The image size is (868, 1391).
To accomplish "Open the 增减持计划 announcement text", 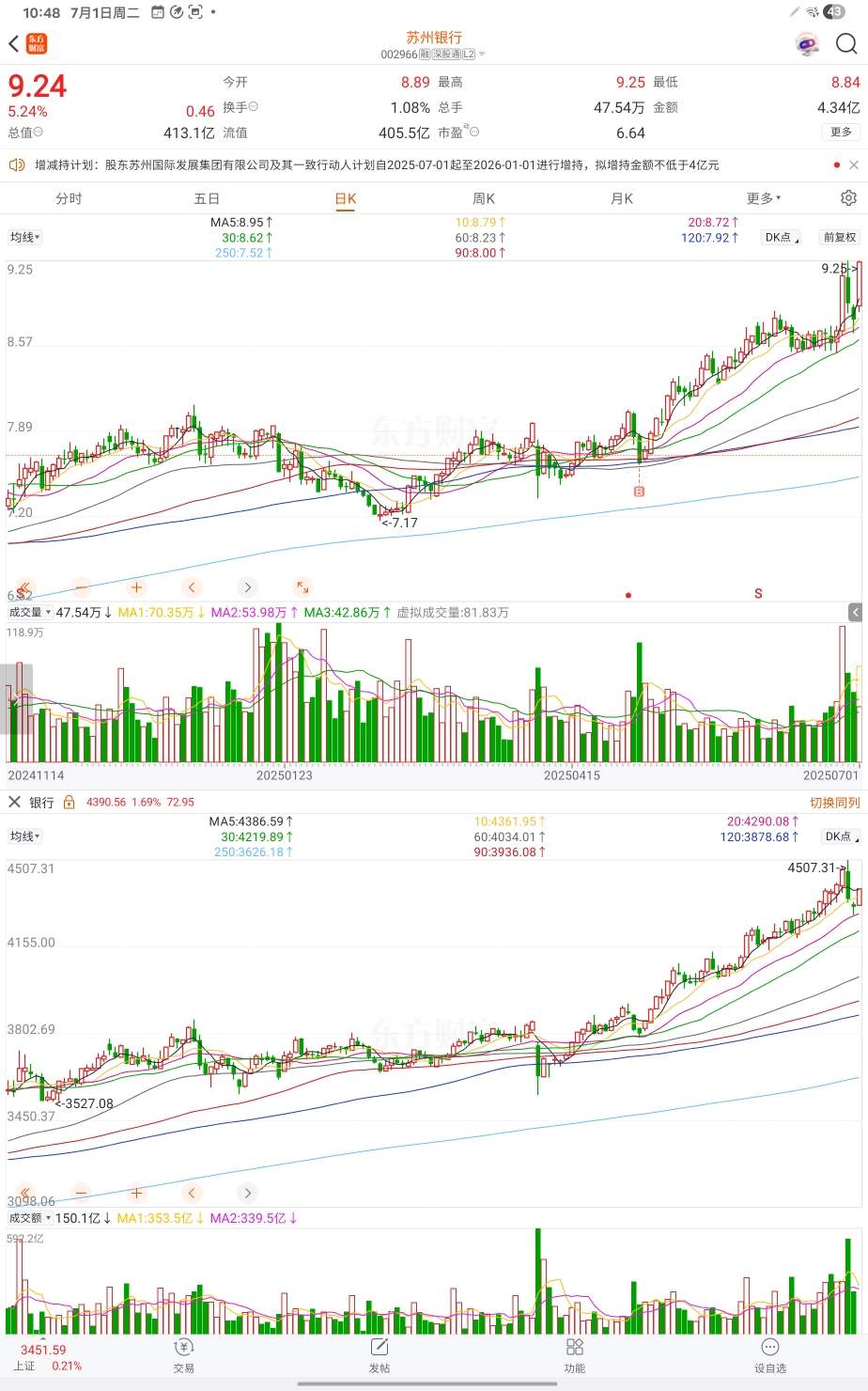I will tap(377, 165).
